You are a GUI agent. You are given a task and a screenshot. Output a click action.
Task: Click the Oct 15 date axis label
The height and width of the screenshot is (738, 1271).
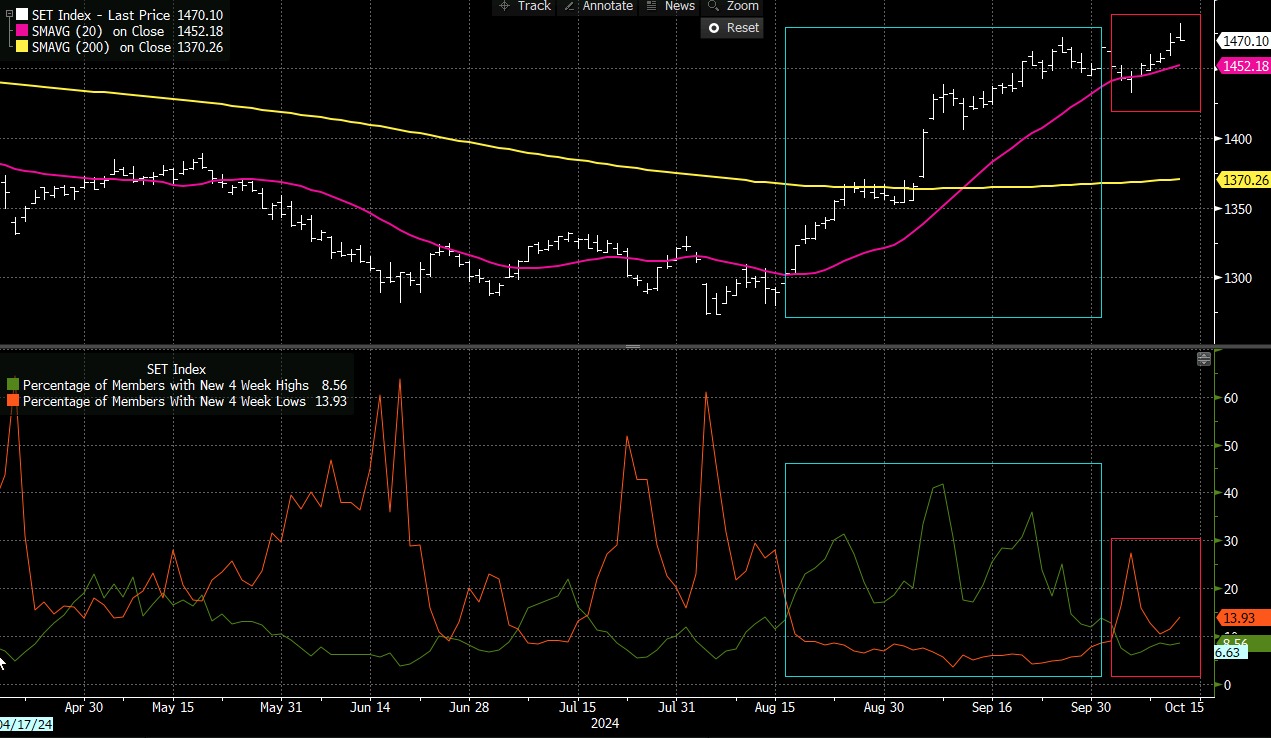(1183, 707)
